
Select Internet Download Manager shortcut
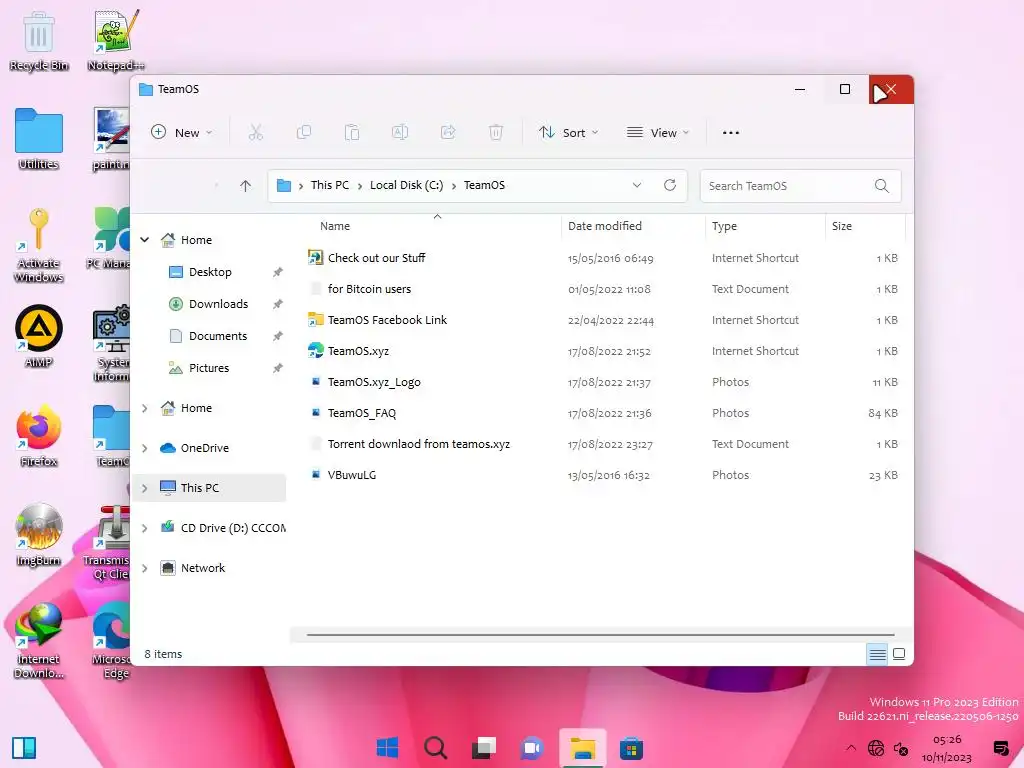point(39,641)
